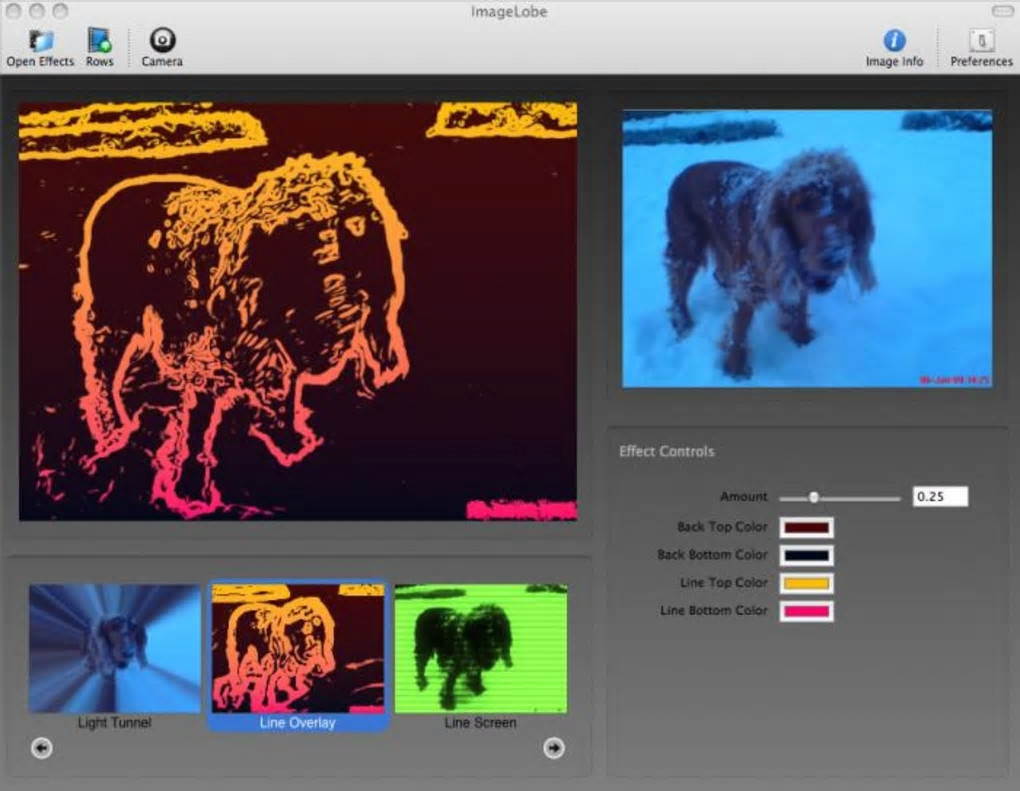Go to next effects with right arrow
Viewport: 1020px width, 791px height.
click(x=554, y=748)
